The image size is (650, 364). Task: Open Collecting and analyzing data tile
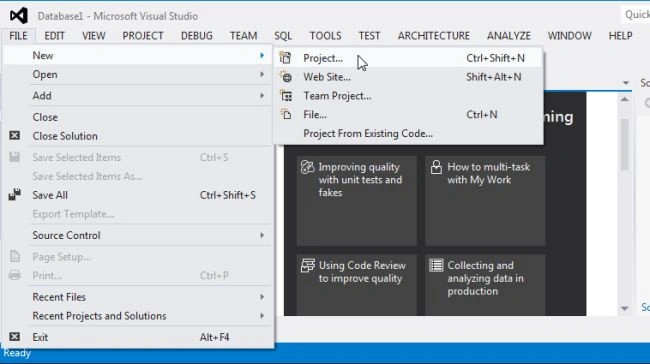485,285
